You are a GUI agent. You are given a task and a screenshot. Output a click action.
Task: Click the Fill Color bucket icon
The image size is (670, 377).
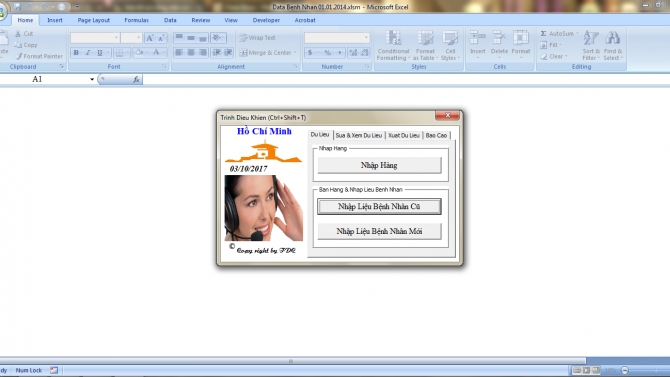[139, 53]
